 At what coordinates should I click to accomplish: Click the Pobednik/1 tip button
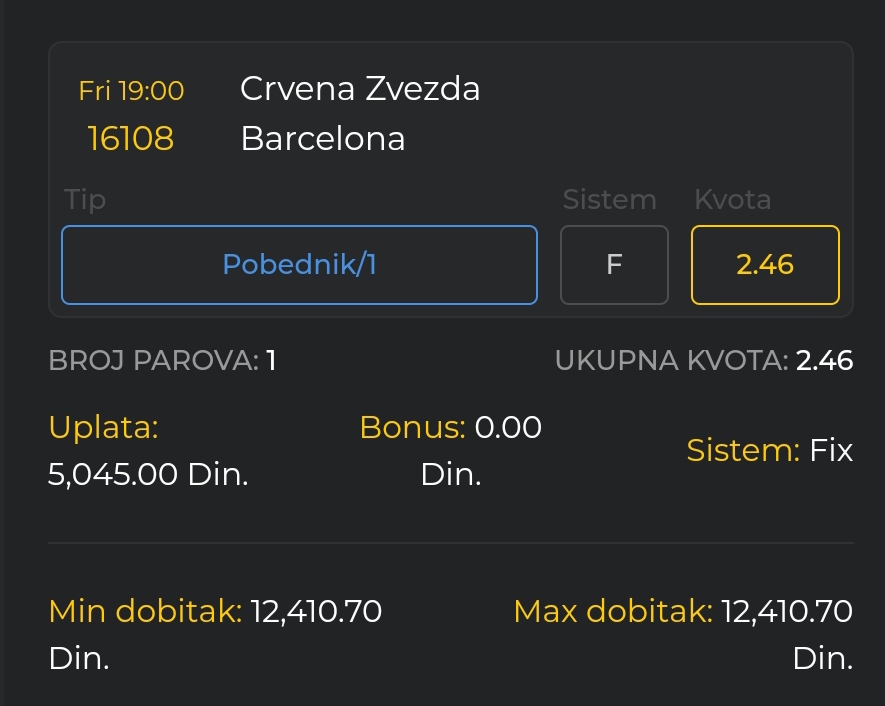(299, 265)
